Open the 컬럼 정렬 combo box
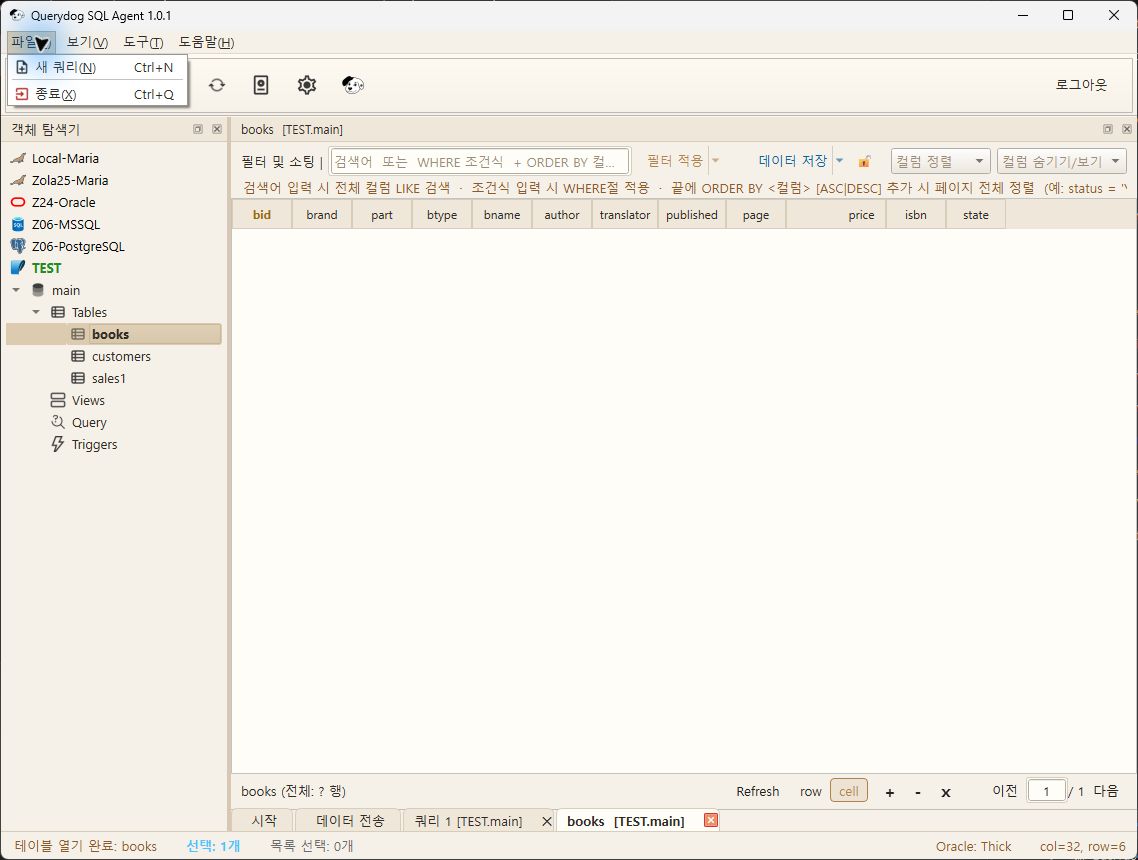Screen dimensions: 1138x860 click(x=941, y=161)
